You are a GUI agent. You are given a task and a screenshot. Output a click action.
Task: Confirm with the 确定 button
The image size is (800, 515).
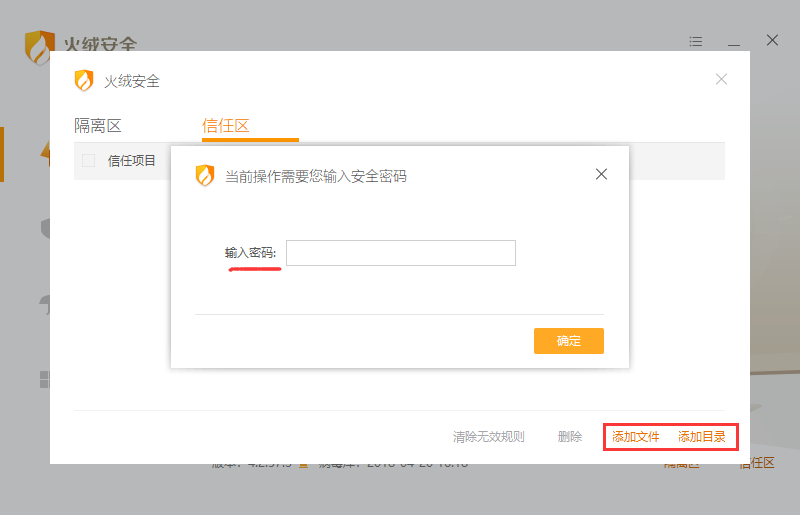point(569,340)
